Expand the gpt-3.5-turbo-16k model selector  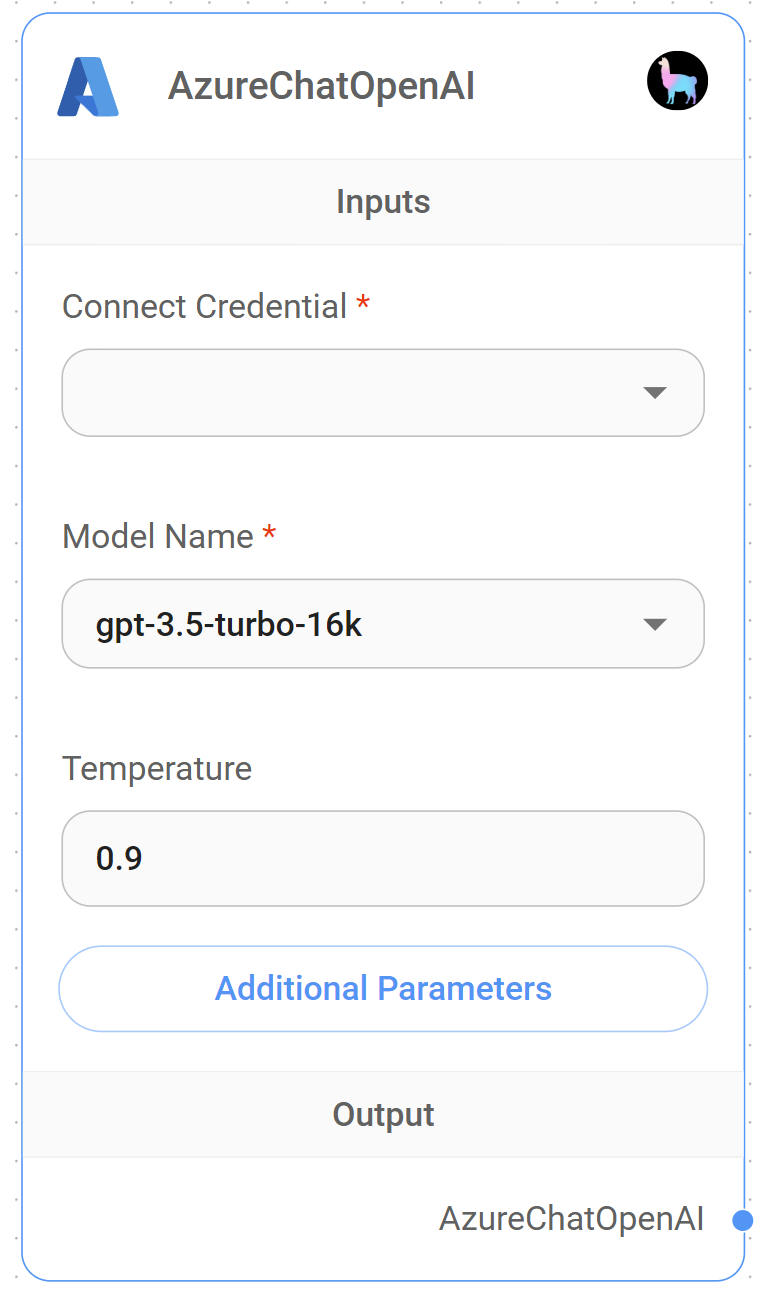click(383, 623)
